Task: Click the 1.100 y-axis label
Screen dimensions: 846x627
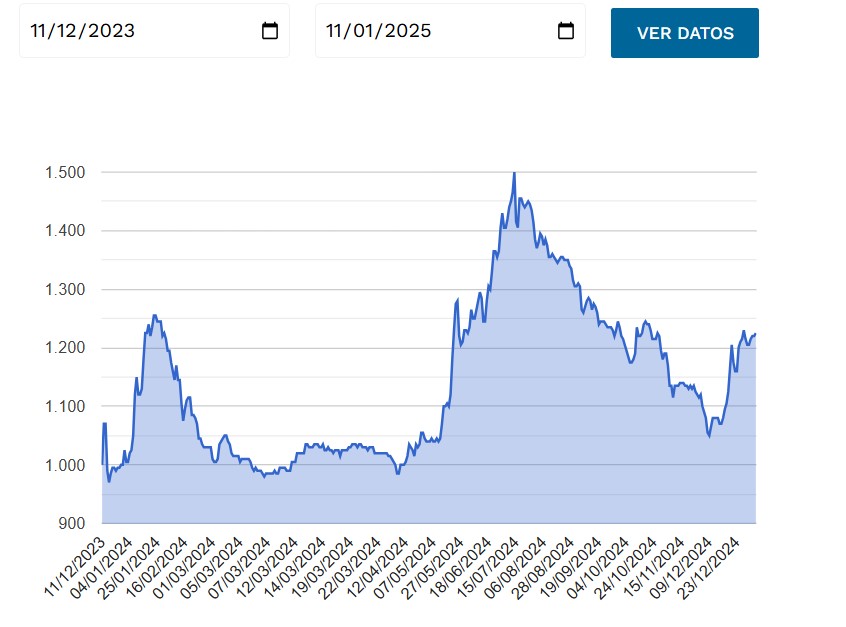Action: [x=65, y=406]
